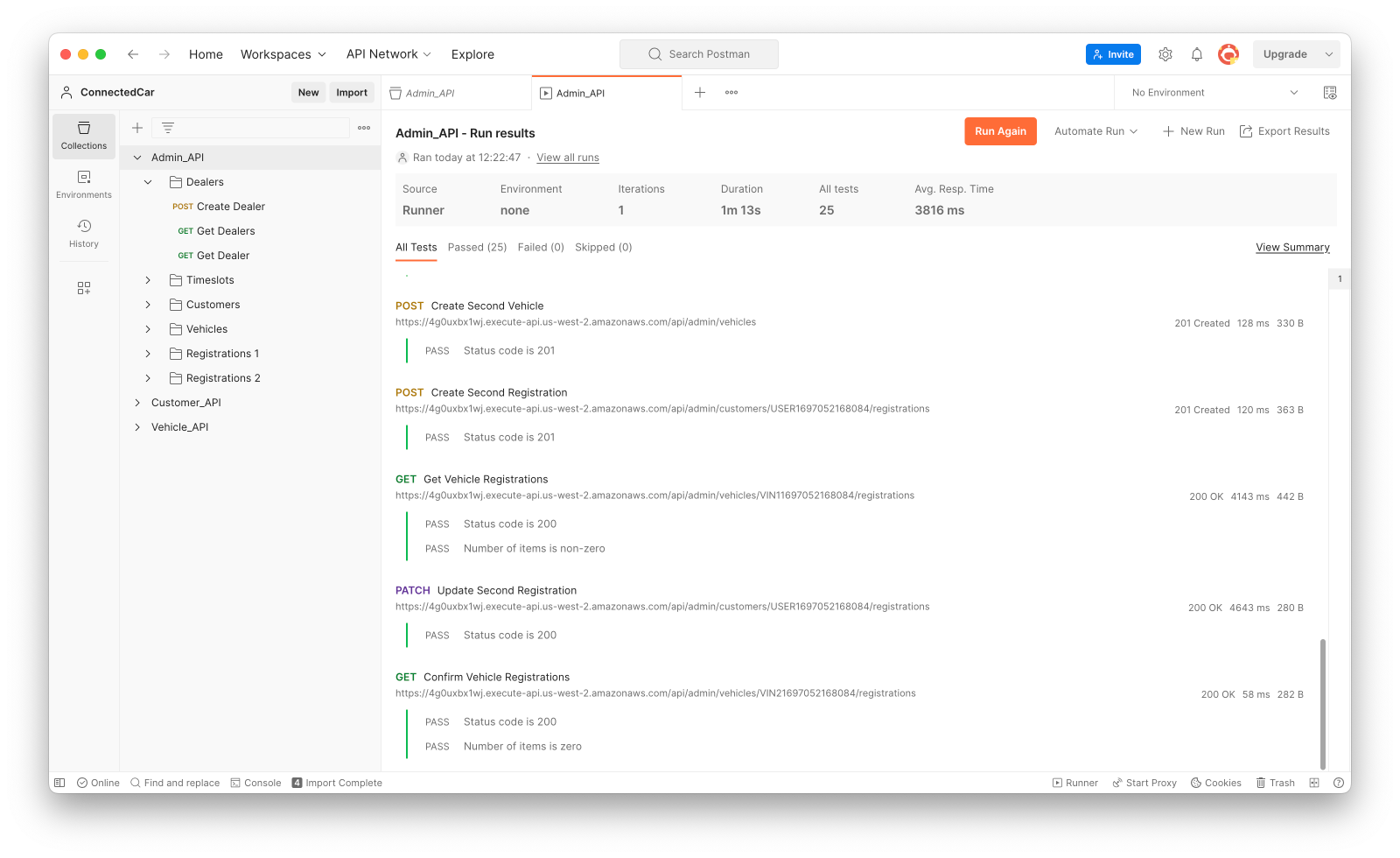Open the Upgrade dropdown arrow

[x=1329, y=54]
